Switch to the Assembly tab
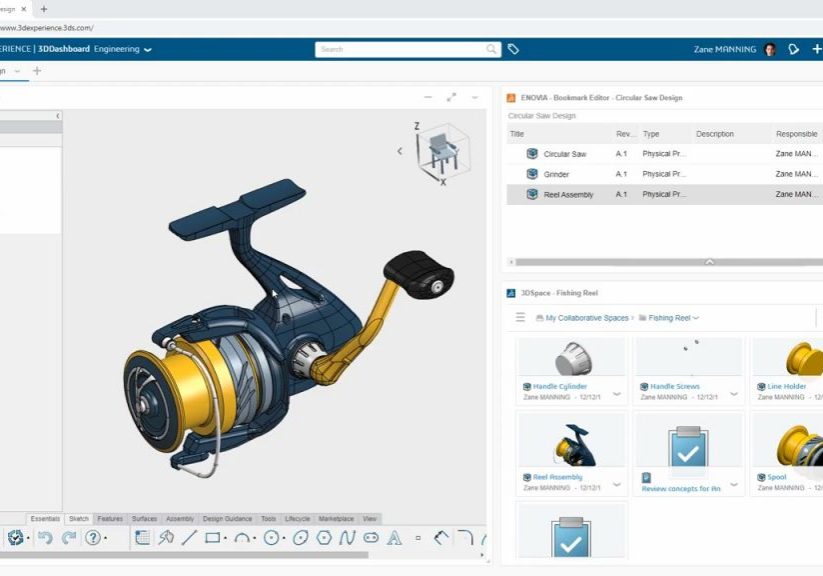823x576 pixels. point(179,519)
